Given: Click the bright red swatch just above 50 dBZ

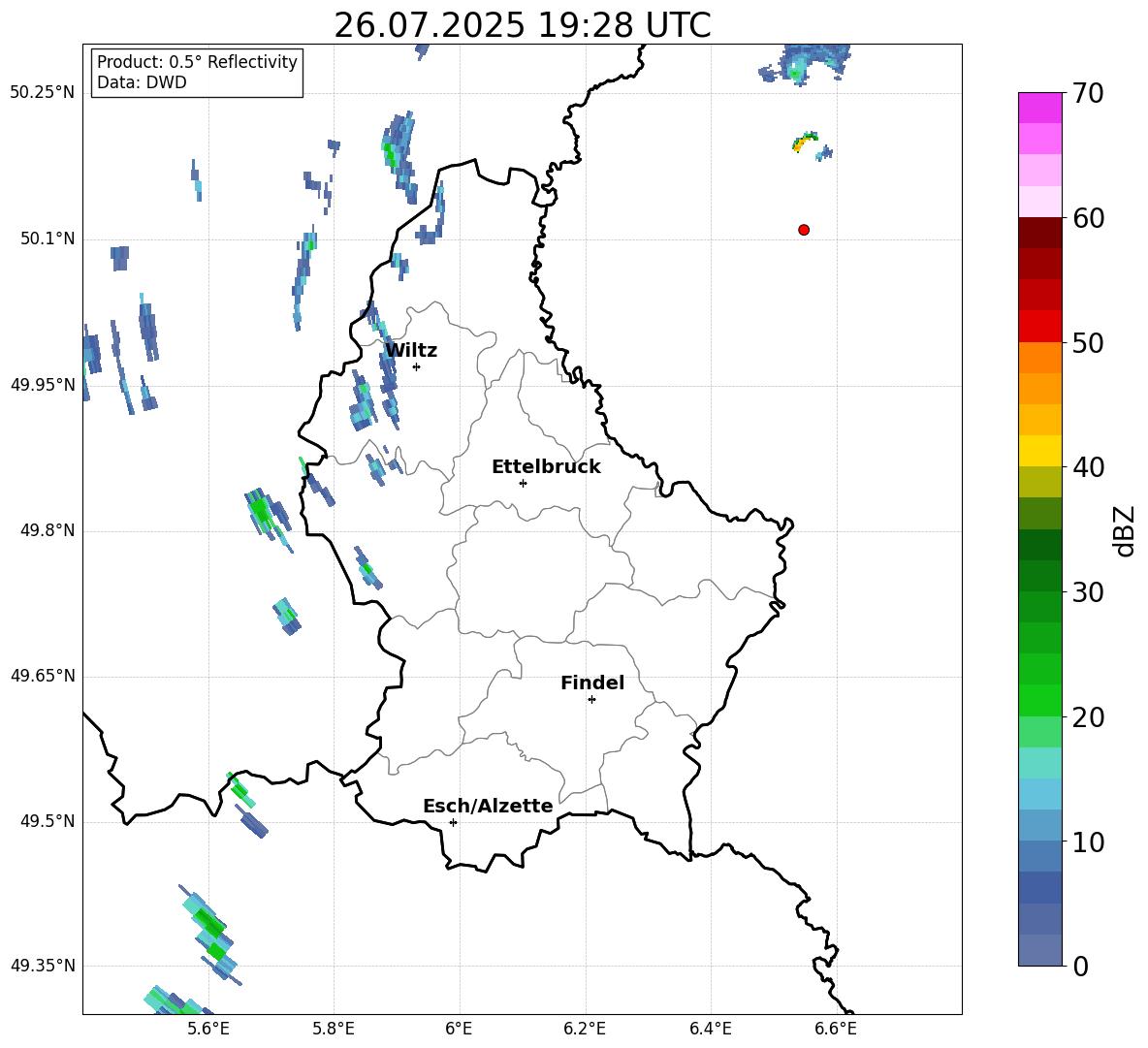Looking at the screenshot, I should click(1039, 327).
